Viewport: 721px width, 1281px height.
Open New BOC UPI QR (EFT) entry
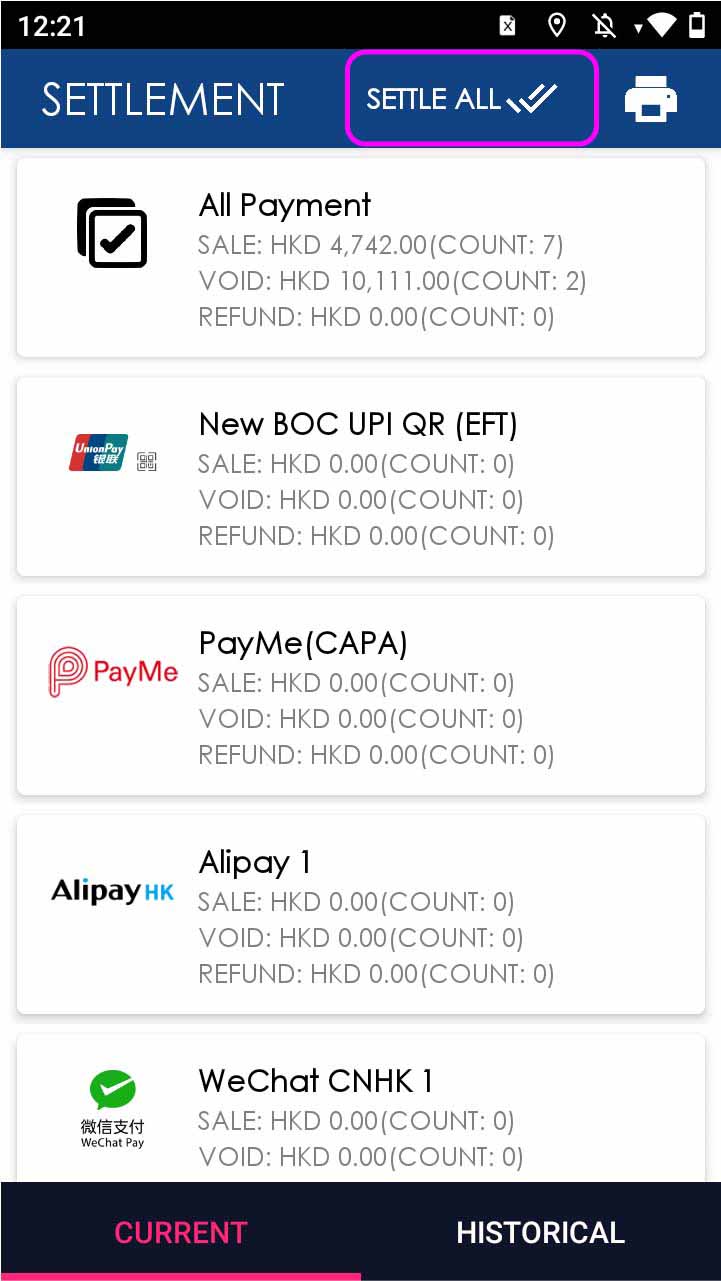[358, 425]
